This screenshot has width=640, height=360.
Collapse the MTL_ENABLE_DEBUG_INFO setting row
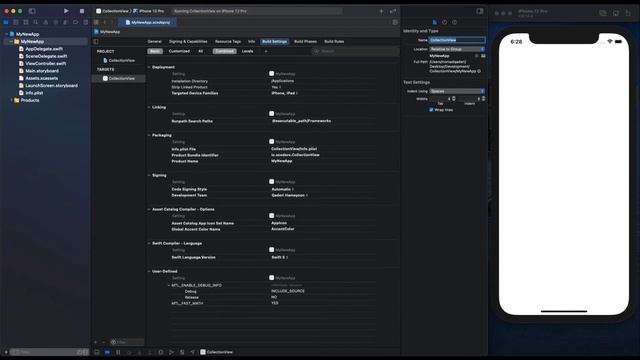click(x=169, y=285)
